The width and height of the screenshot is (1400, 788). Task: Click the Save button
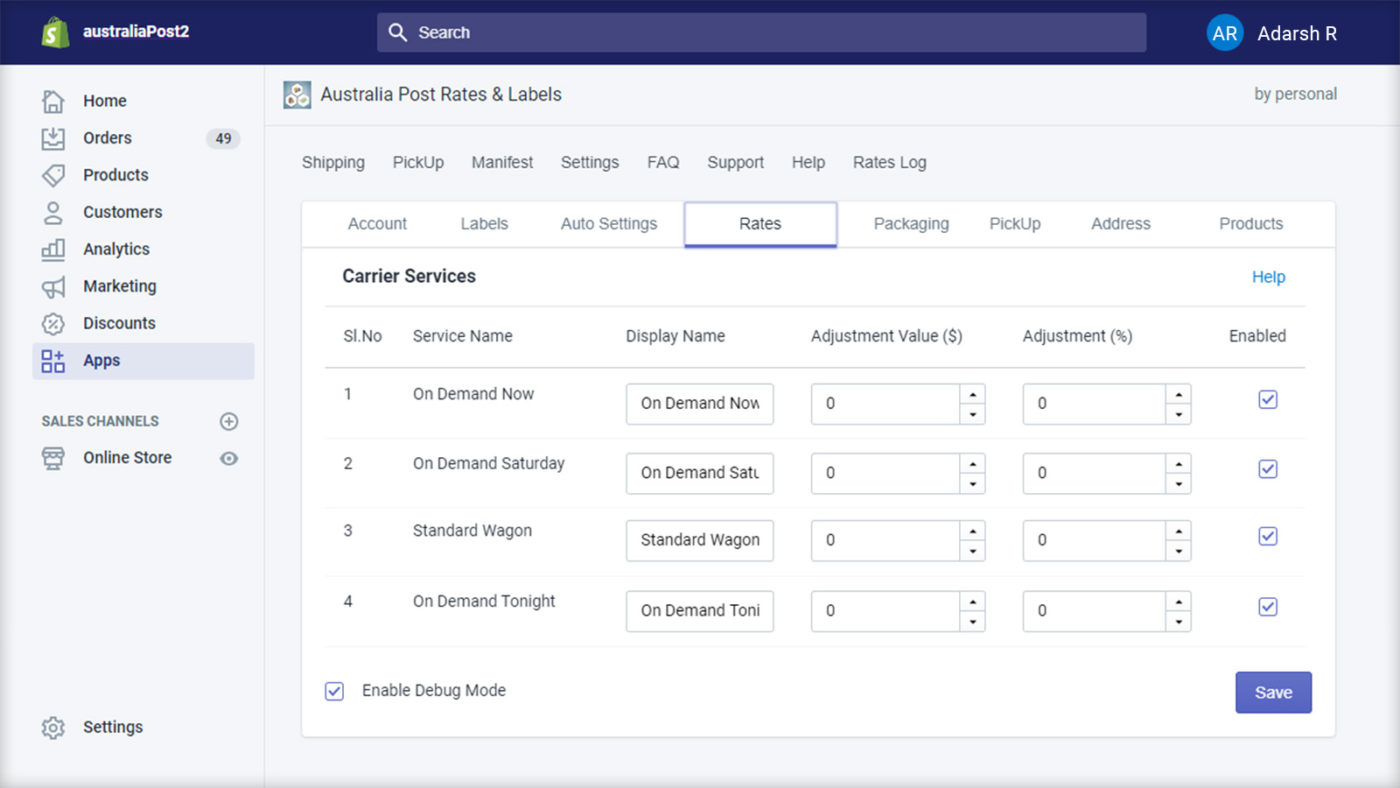click(x=1273, y=692)
